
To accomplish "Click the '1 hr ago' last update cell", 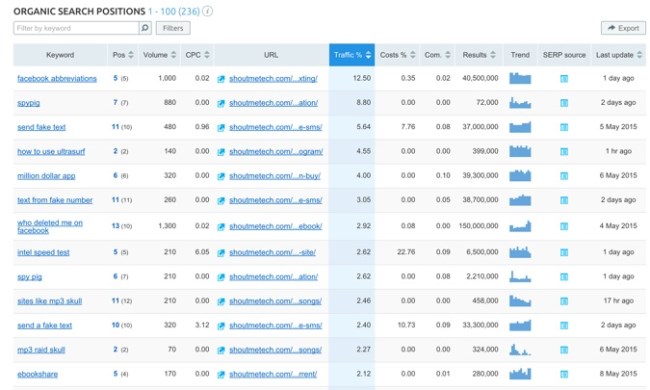I will click(618, 151).
